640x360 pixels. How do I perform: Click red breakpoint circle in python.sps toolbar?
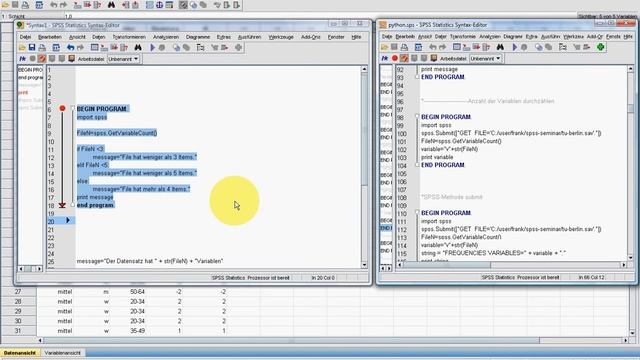395,58
